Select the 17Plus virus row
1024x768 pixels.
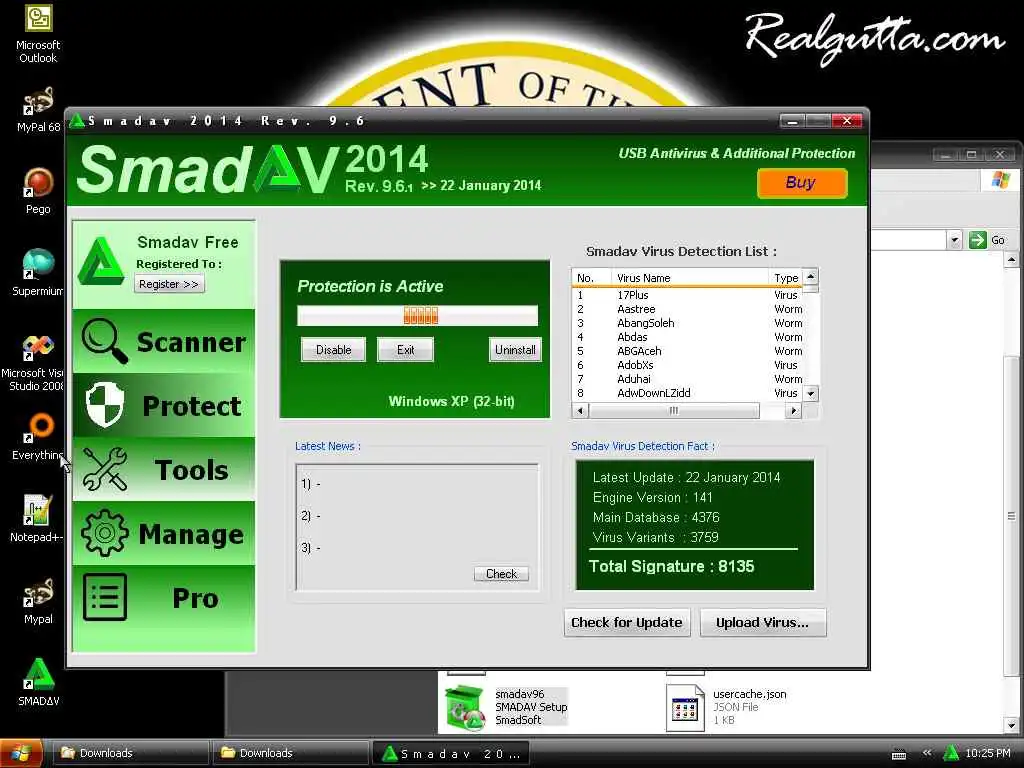click(x=687, y=295)
